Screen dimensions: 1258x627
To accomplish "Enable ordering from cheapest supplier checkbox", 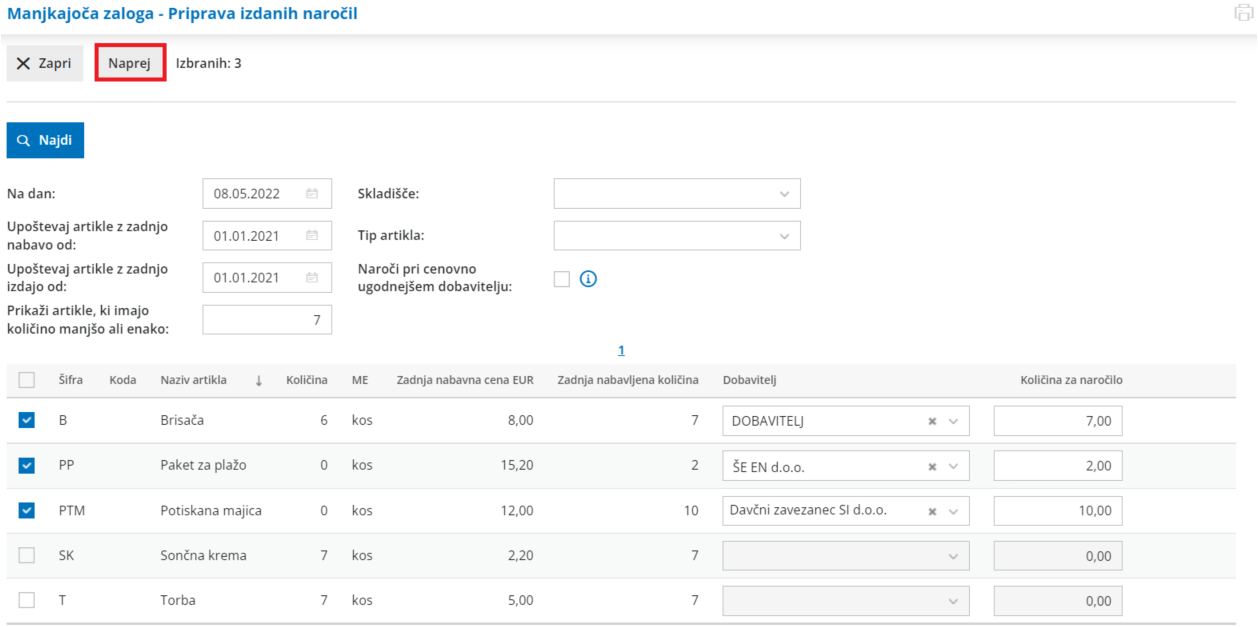I will click(x=562, y=279).
